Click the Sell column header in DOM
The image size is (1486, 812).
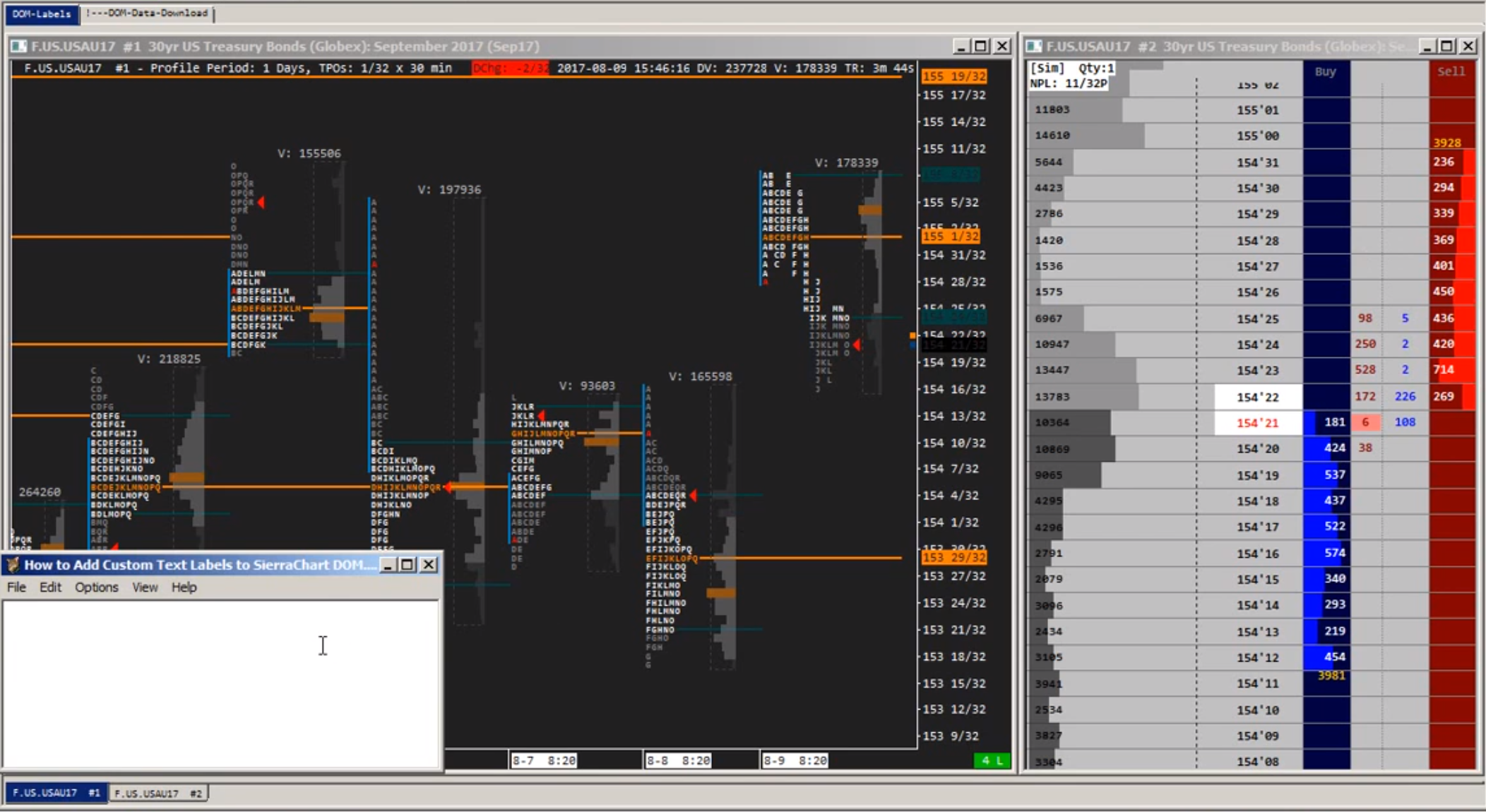click(1451, 71)
